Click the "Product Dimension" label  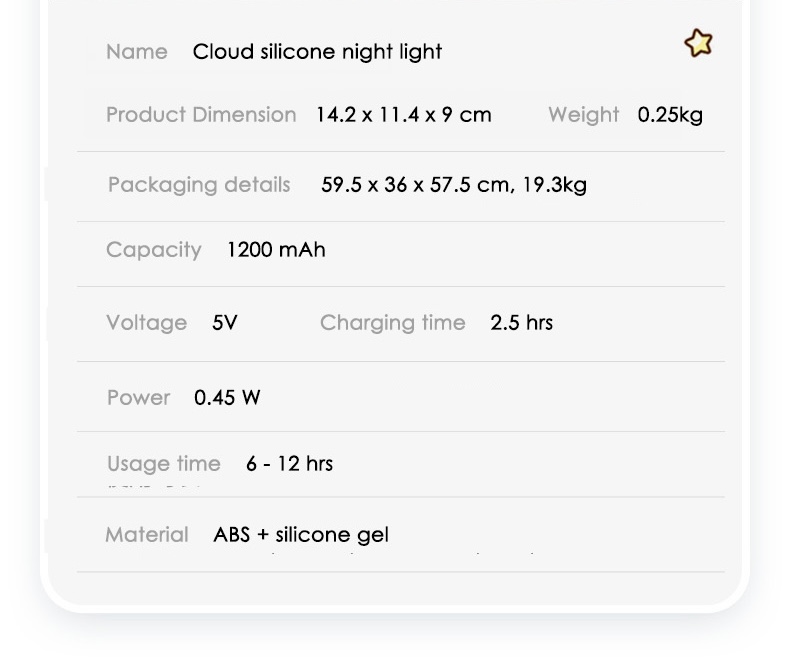click(x=201, y=115)
